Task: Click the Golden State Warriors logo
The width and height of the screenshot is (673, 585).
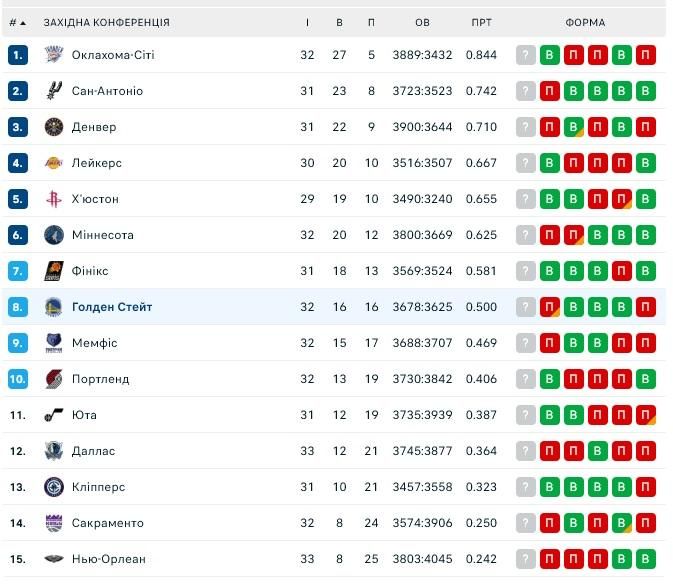Action: point(54,307)
